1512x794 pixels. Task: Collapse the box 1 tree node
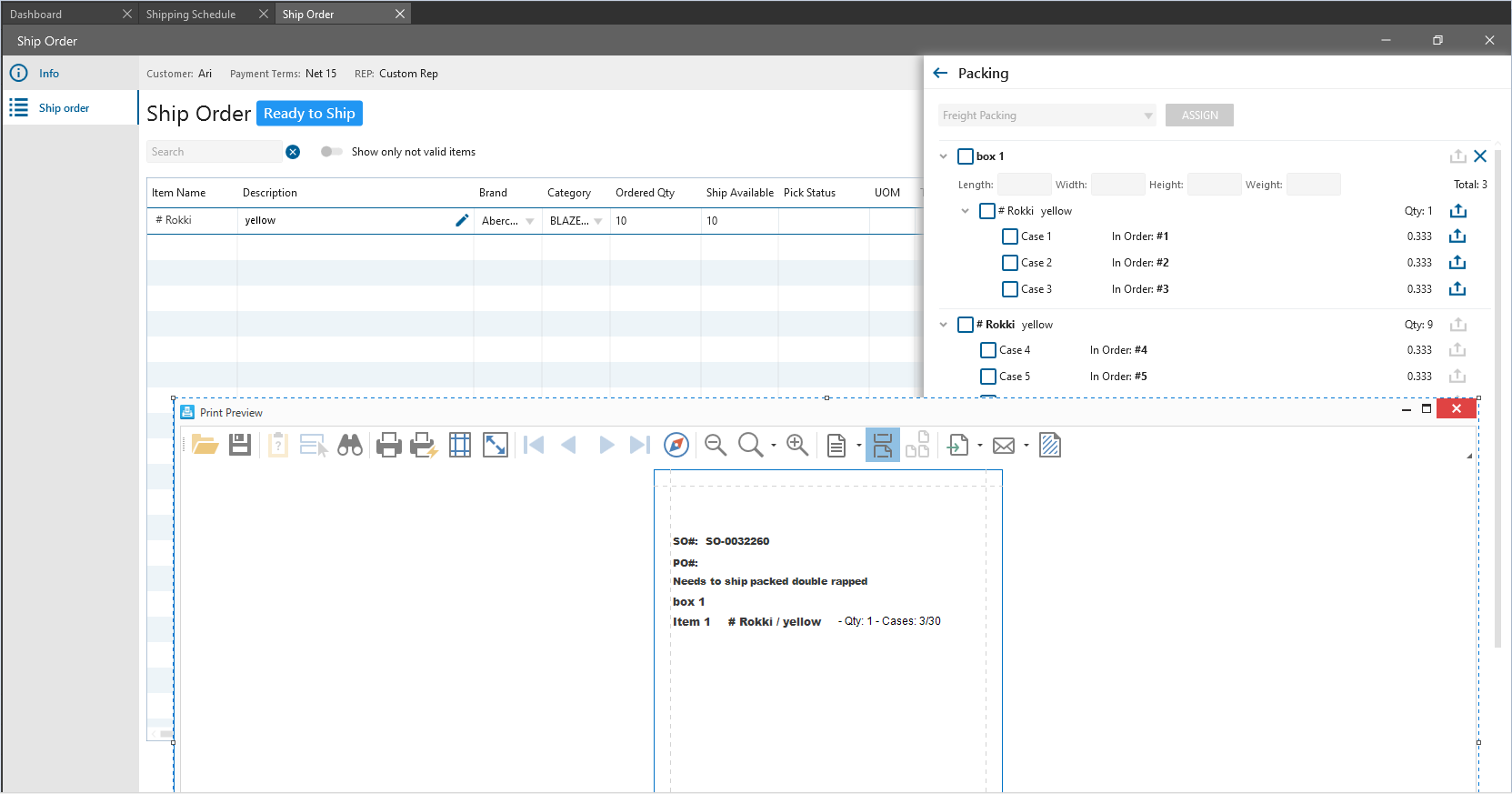click(x=944, y=156)
